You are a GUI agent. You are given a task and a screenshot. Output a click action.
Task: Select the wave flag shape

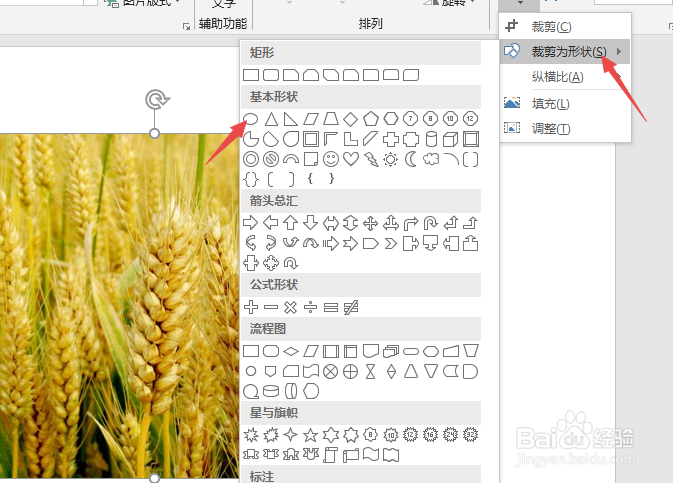(x=370, y=454)
